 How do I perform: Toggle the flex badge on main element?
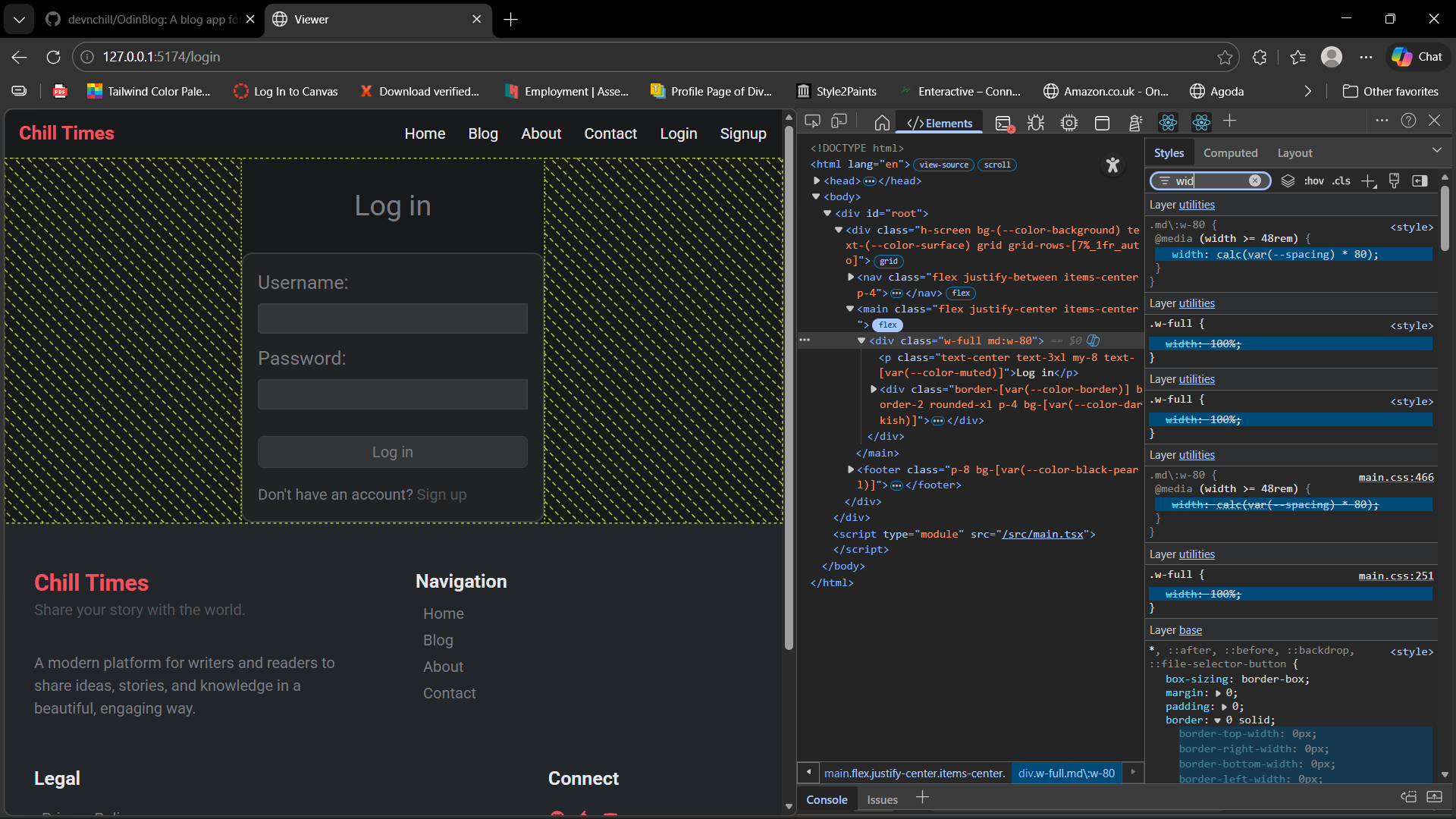coord(887,325)
